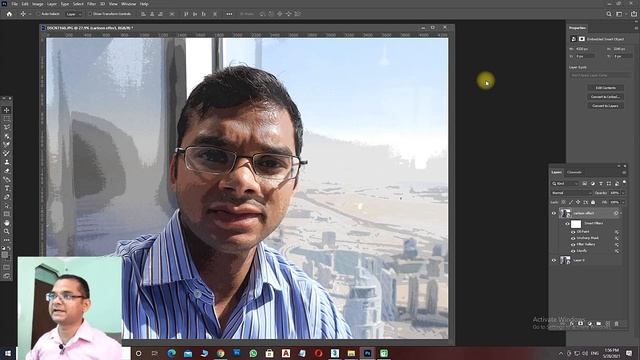This screenshot has height=360, width=640.
Task: Select the Rectangular Marquee tool
Action: point(7,118)
